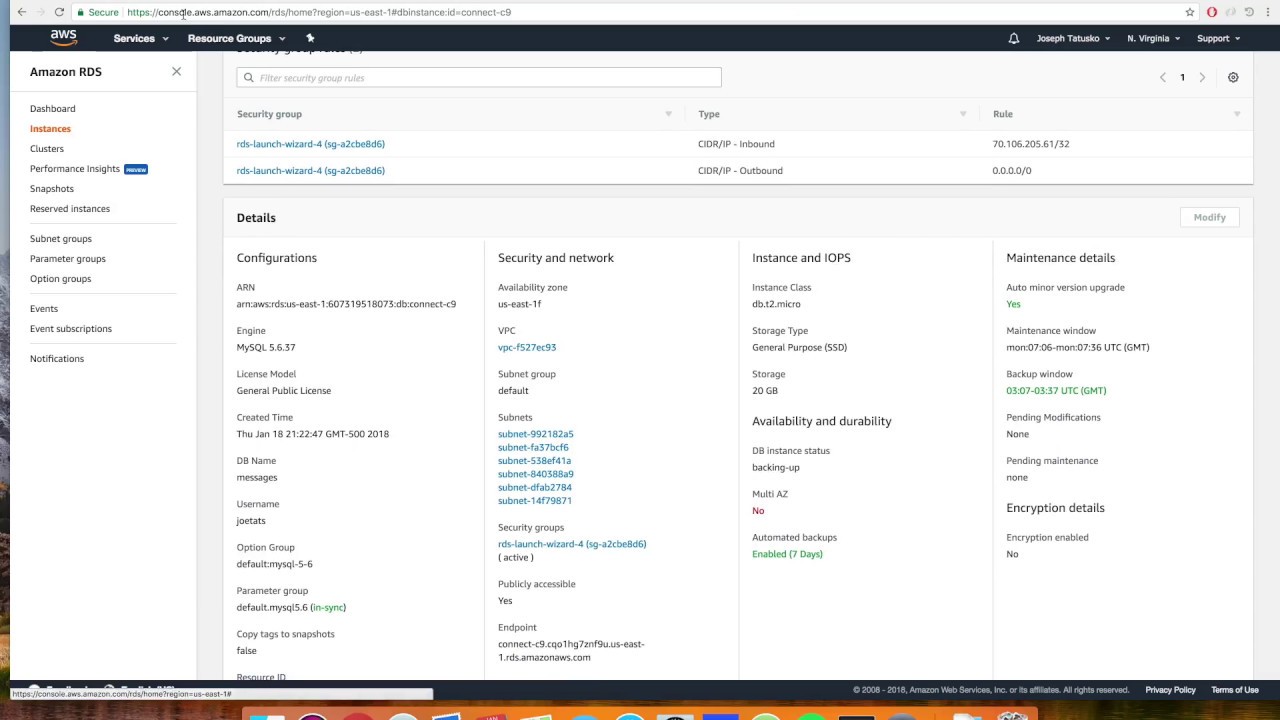Click the backup window 03:07-03:37 UTC value
Viewport: 1280px width, 720px height.
pyautogui.click(x=1056, y=390)
